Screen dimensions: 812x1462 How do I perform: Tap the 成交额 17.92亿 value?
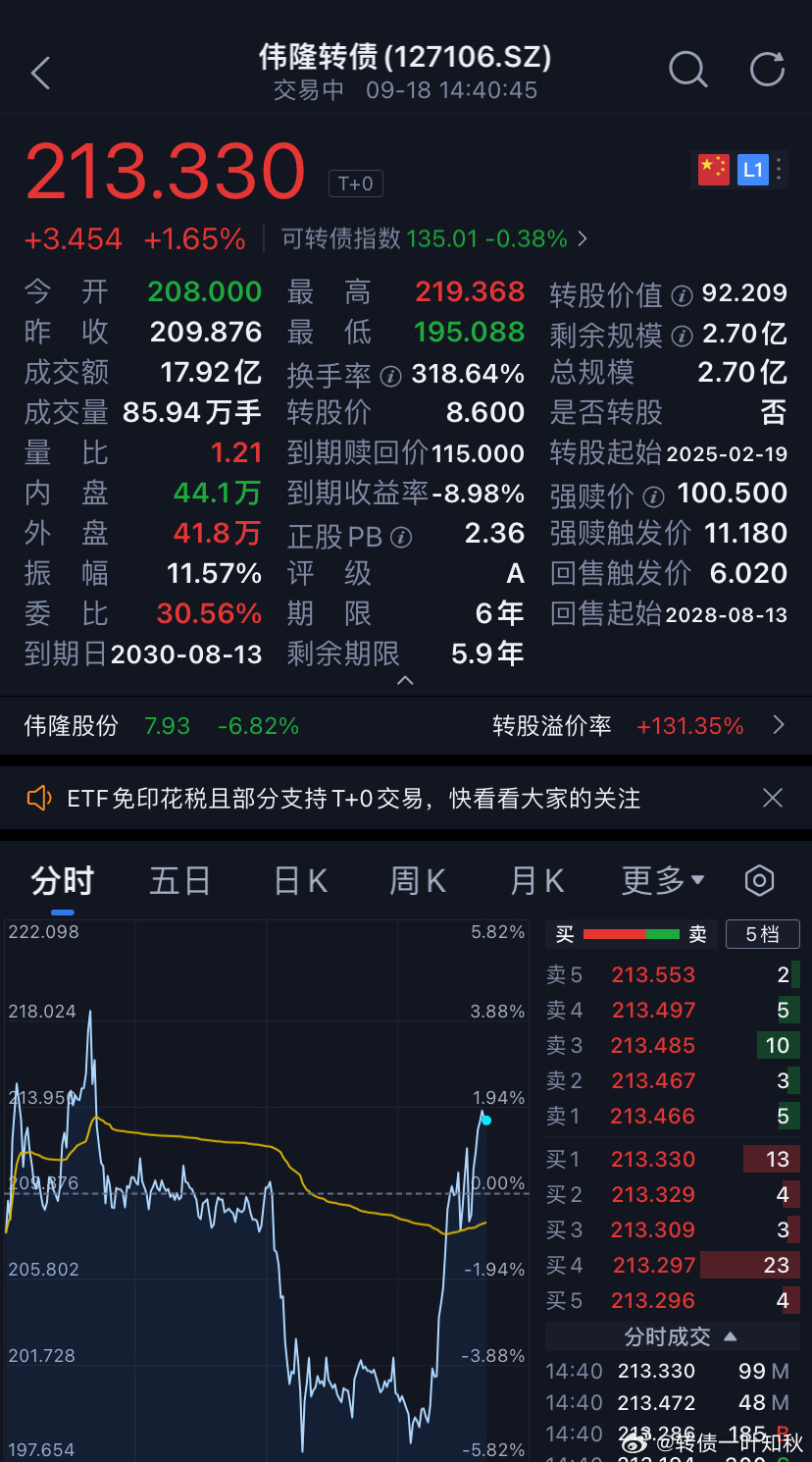pos(211,373)
